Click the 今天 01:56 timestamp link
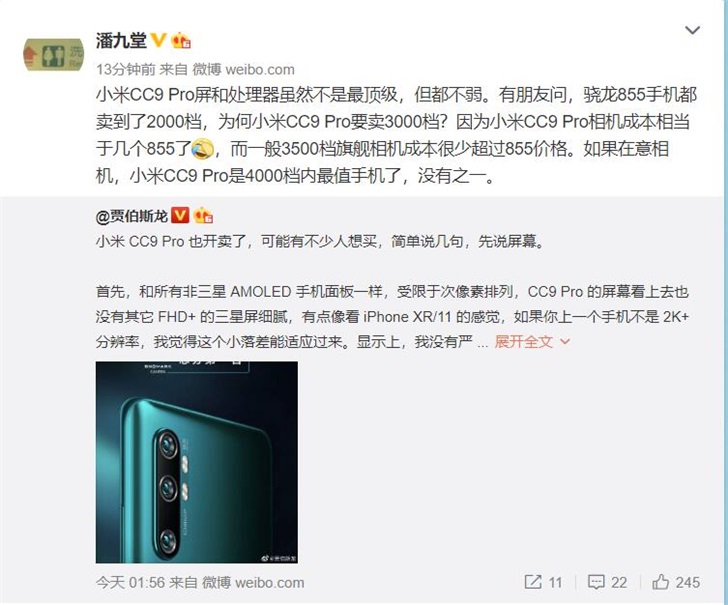 pyautogui.click(x=130, y=582)
